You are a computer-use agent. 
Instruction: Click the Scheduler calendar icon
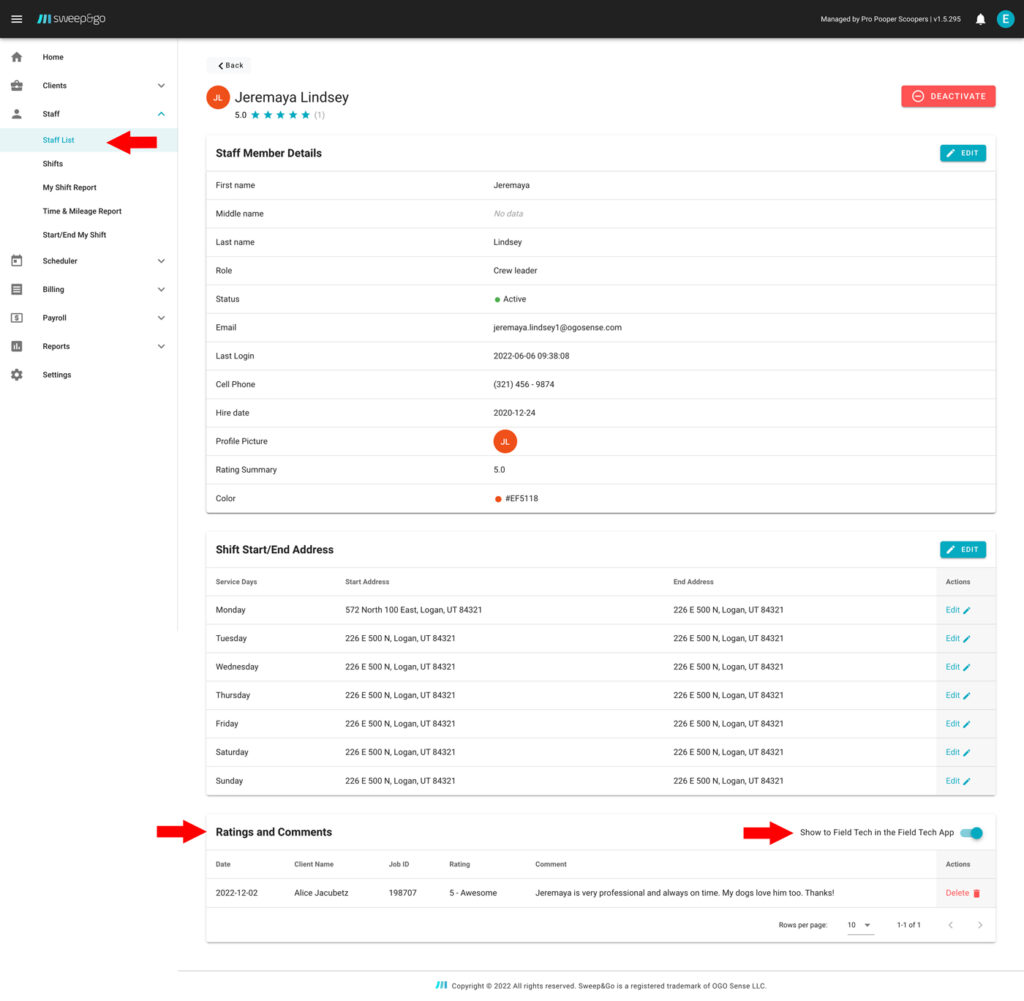tap(16, 261)
